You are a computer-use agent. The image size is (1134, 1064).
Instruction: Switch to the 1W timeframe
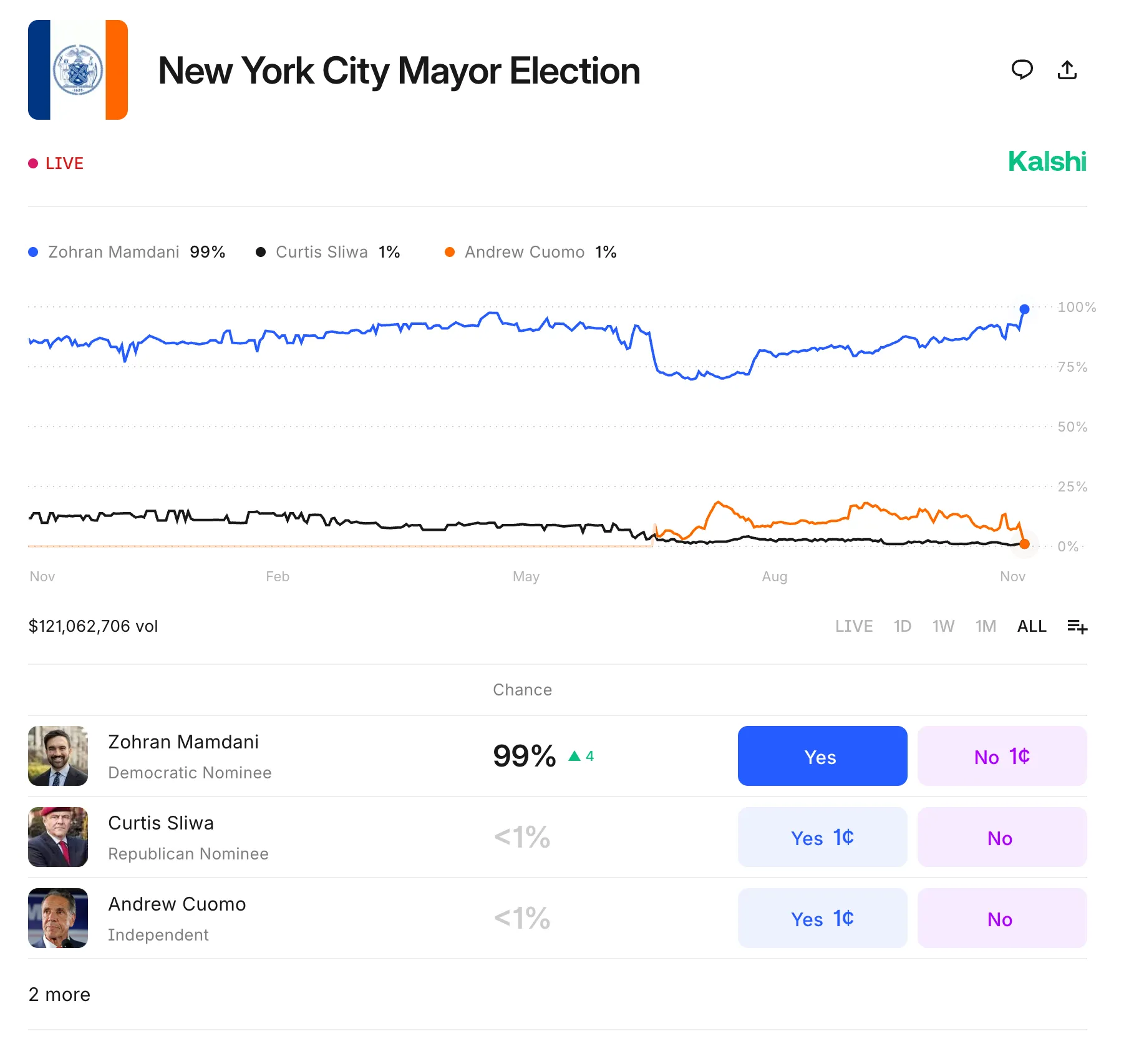pyautogui.click(x=943, y=626)
